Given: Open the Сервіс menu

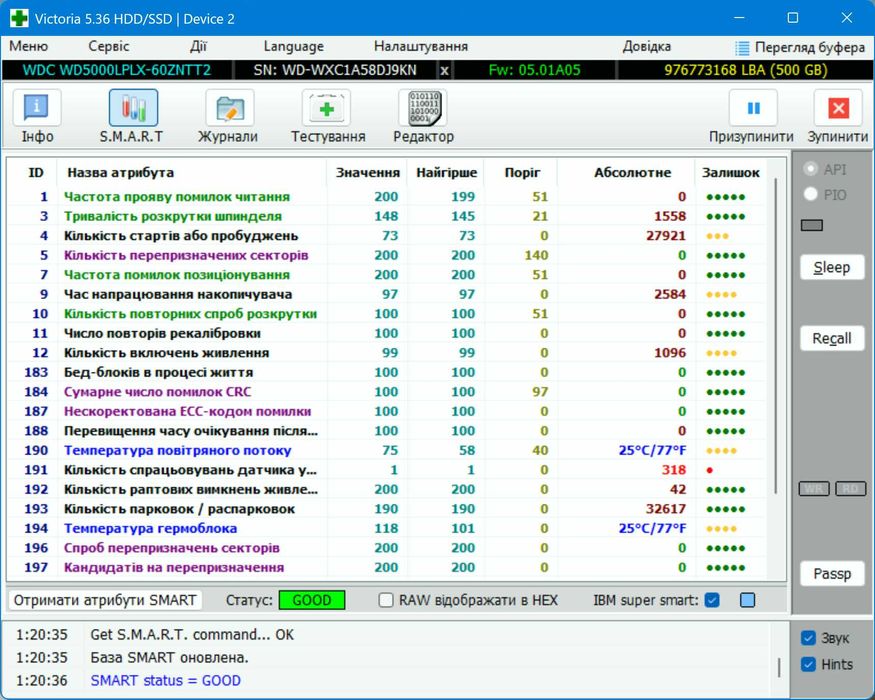Looking at the screenshot, I should (109, 46).
